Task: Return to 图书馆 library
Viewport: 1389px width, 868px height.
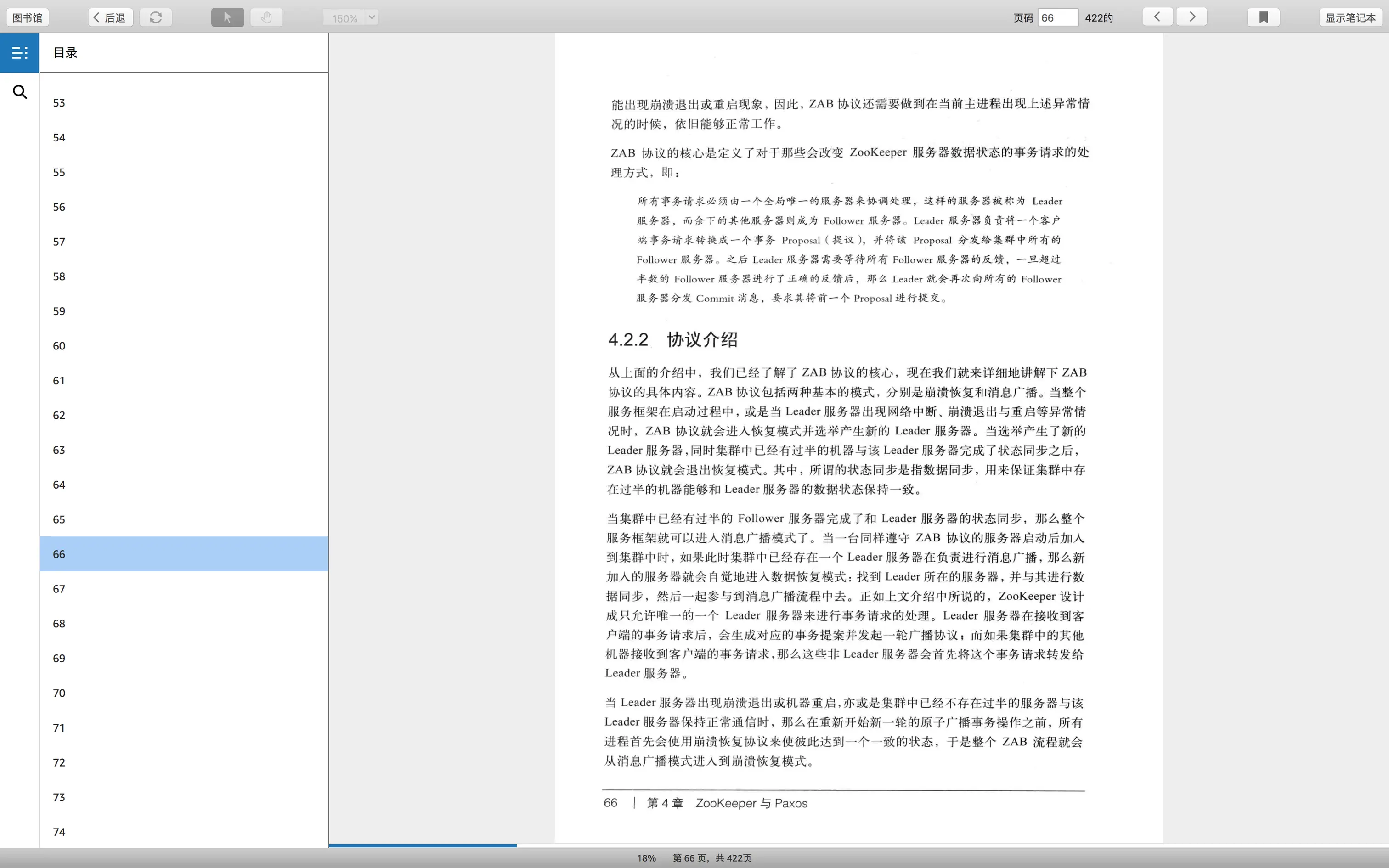Action: point(28,17)
